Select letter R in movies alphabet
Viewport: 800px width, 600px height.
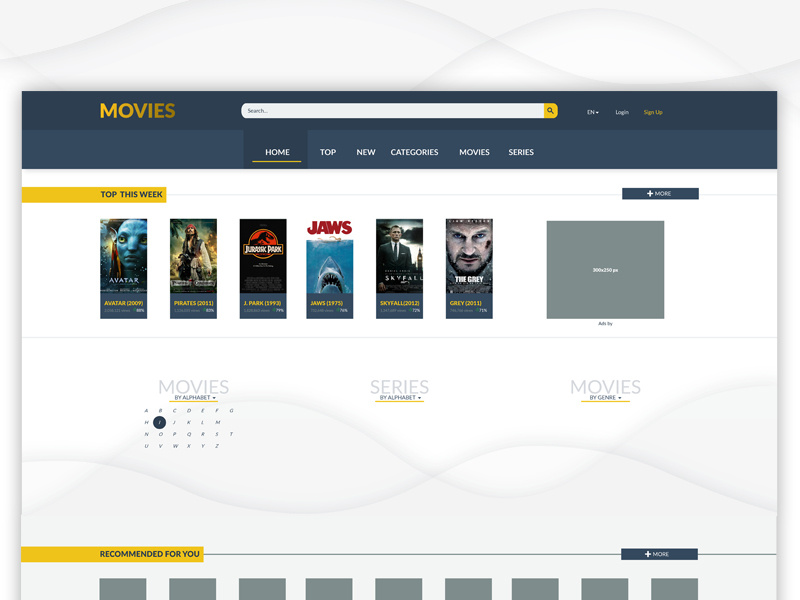tap(203, 434)
